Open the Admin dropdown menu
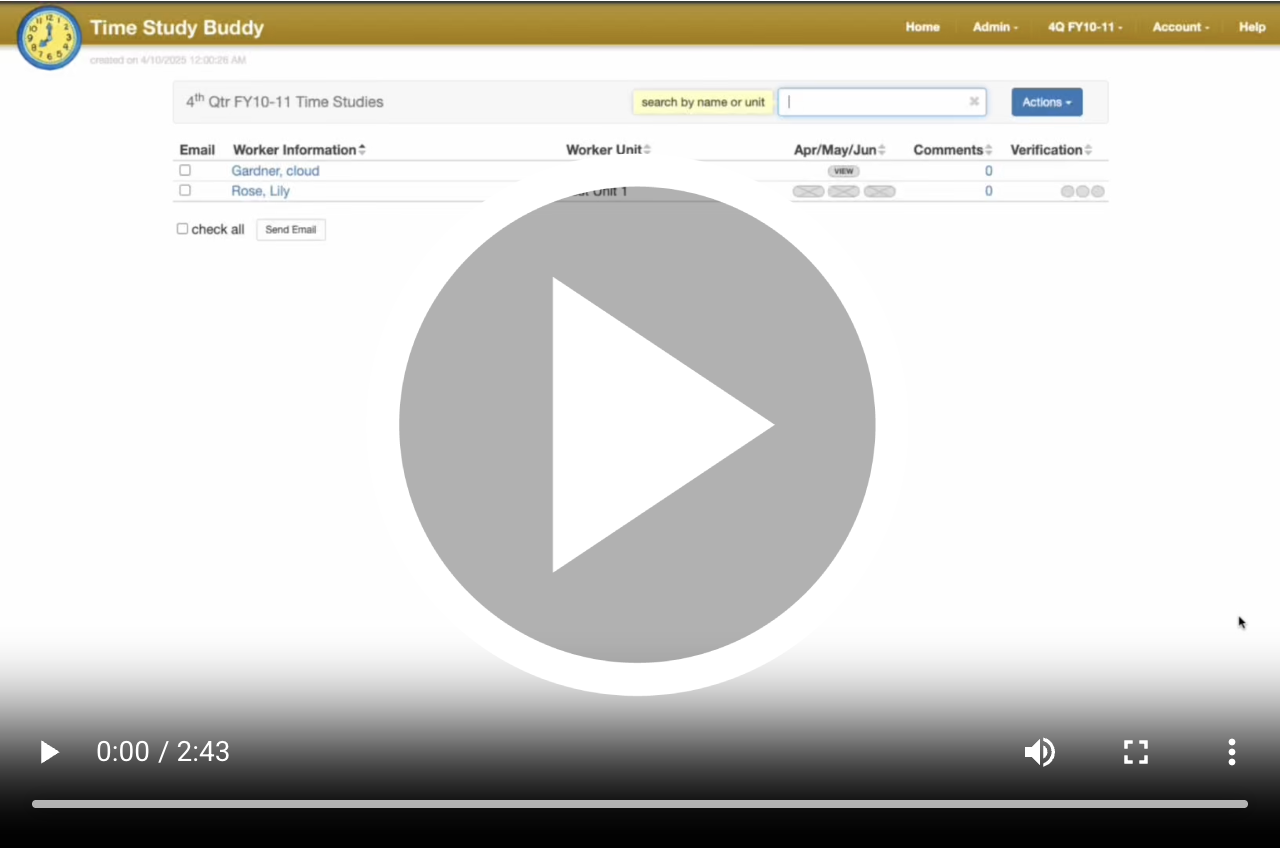Viewport: 1280px width, 848px height. click(x=995, y=27)
